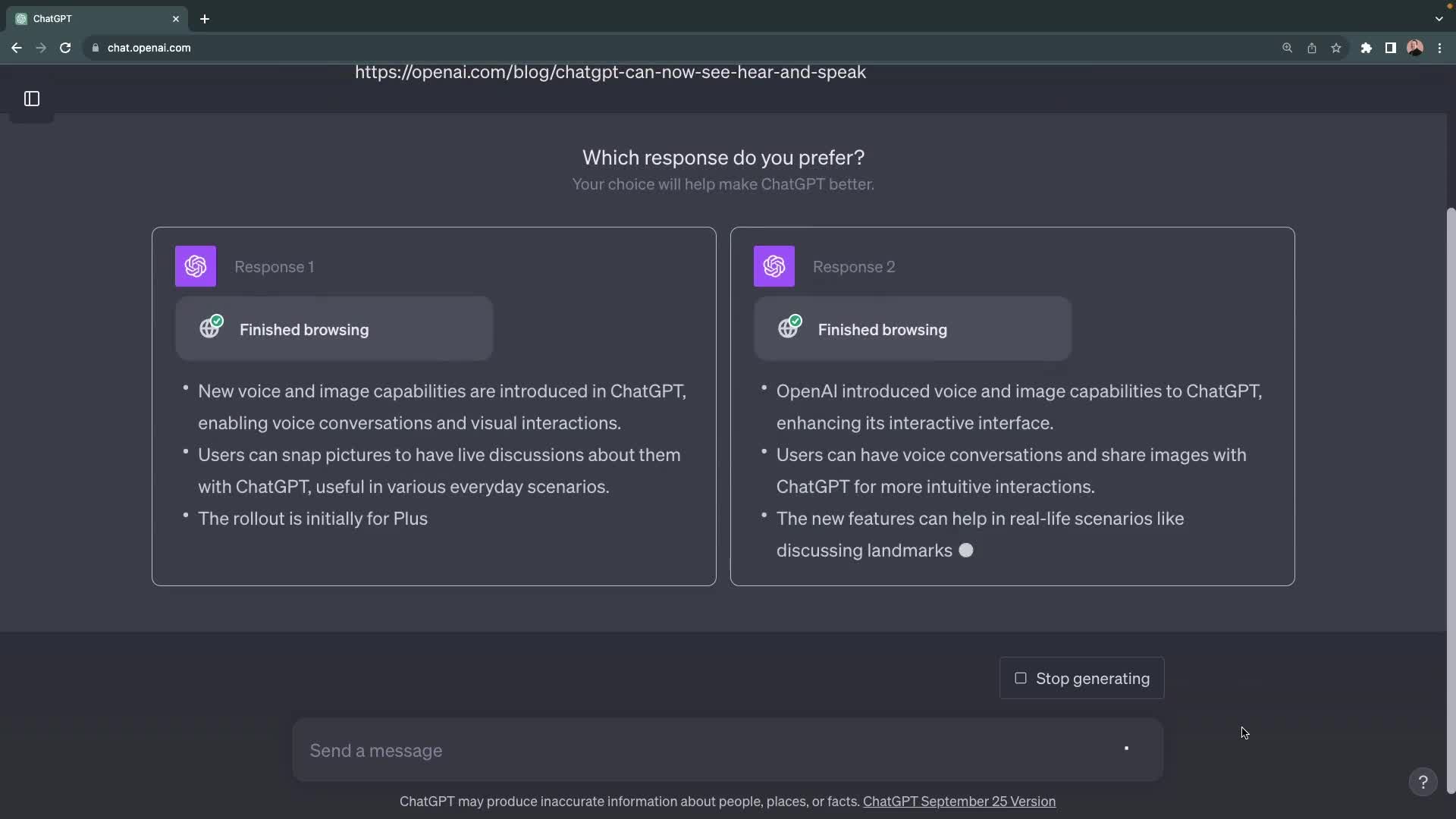Click the globe icon in Response 1 browsing
This screenshot has width=1456, height=819.
click(210, 328)
